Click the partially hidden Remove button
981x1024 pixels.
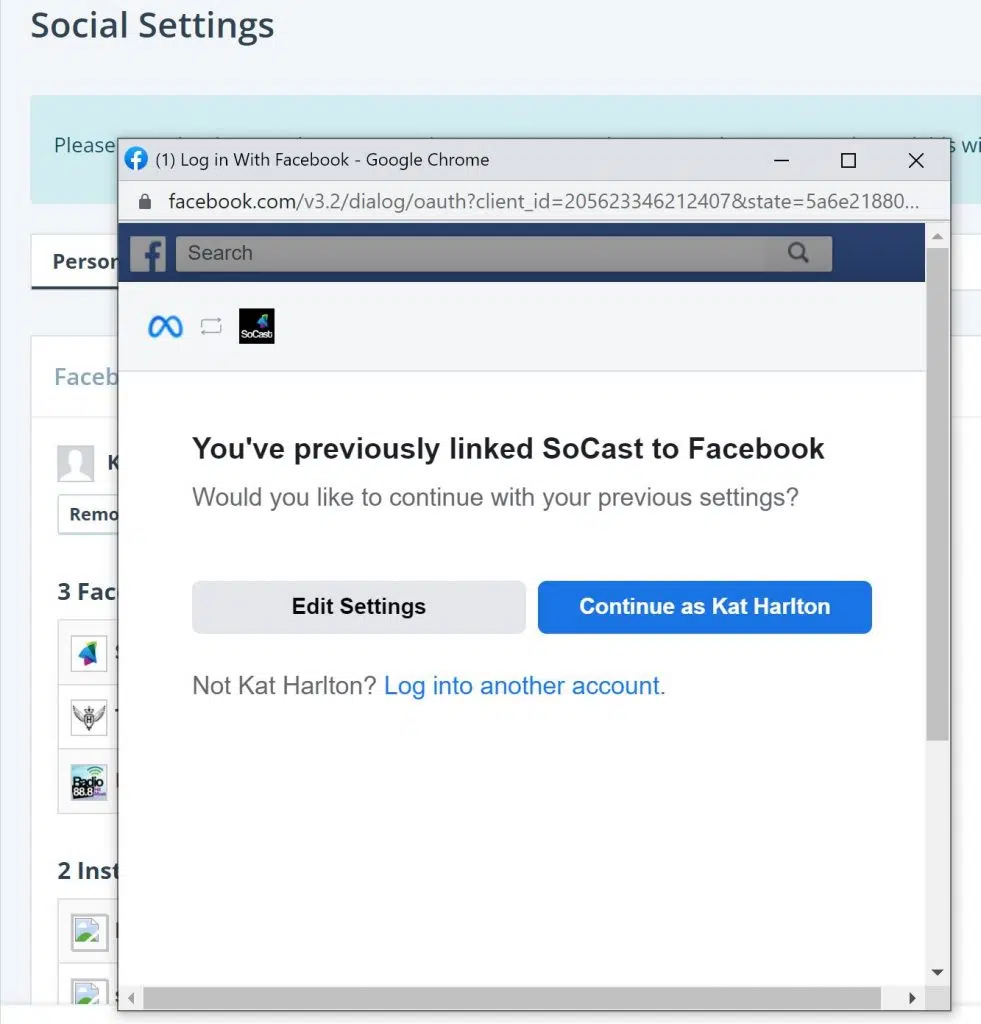pyautogui.click(x=88, y=515)
